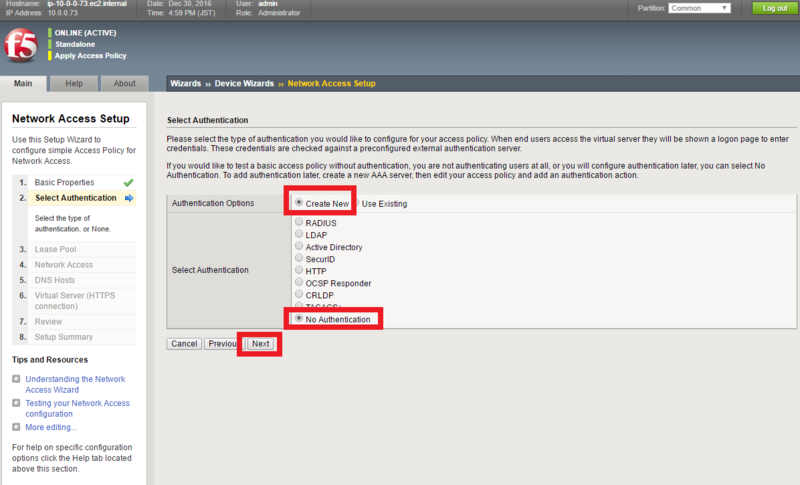Select Setup Summary wizard step
Image resolution: width=800 pixels, height=485 pixels.
click(x=64, y=337)
